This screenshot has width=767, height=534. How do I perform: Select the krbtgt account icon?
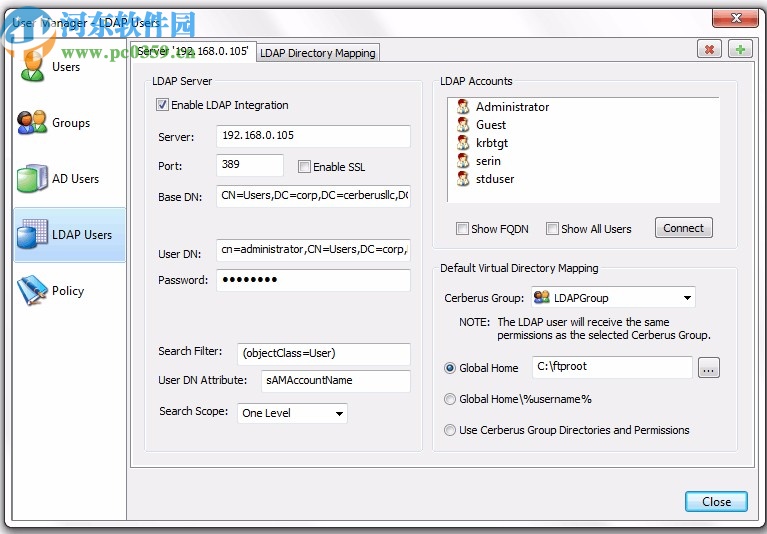(x=463, y=142)
